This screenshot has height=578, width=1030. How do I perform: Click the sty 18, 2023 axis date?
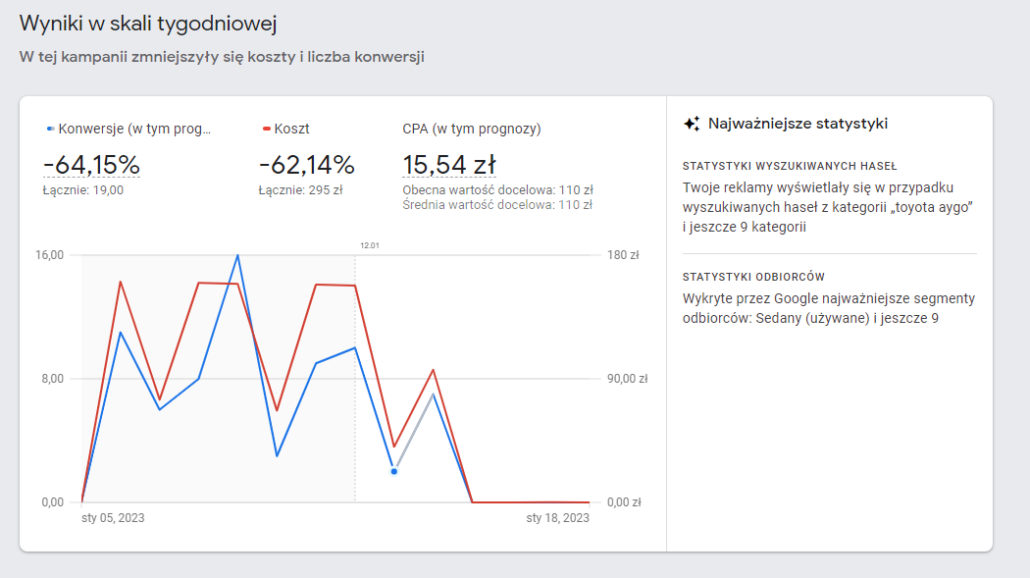[x=558, y=518]
